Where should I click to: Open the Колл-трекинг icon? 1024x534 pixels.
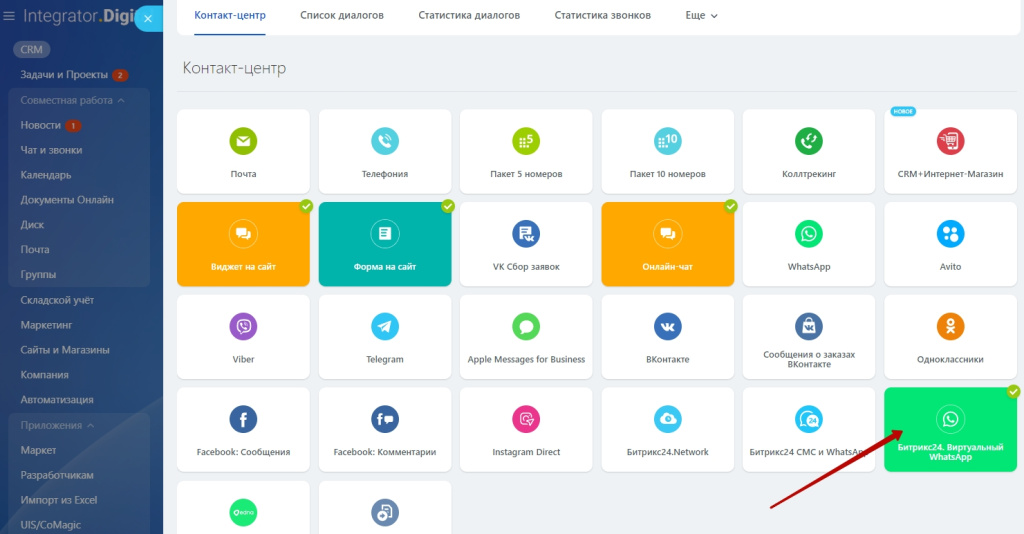tap(809, 141)
